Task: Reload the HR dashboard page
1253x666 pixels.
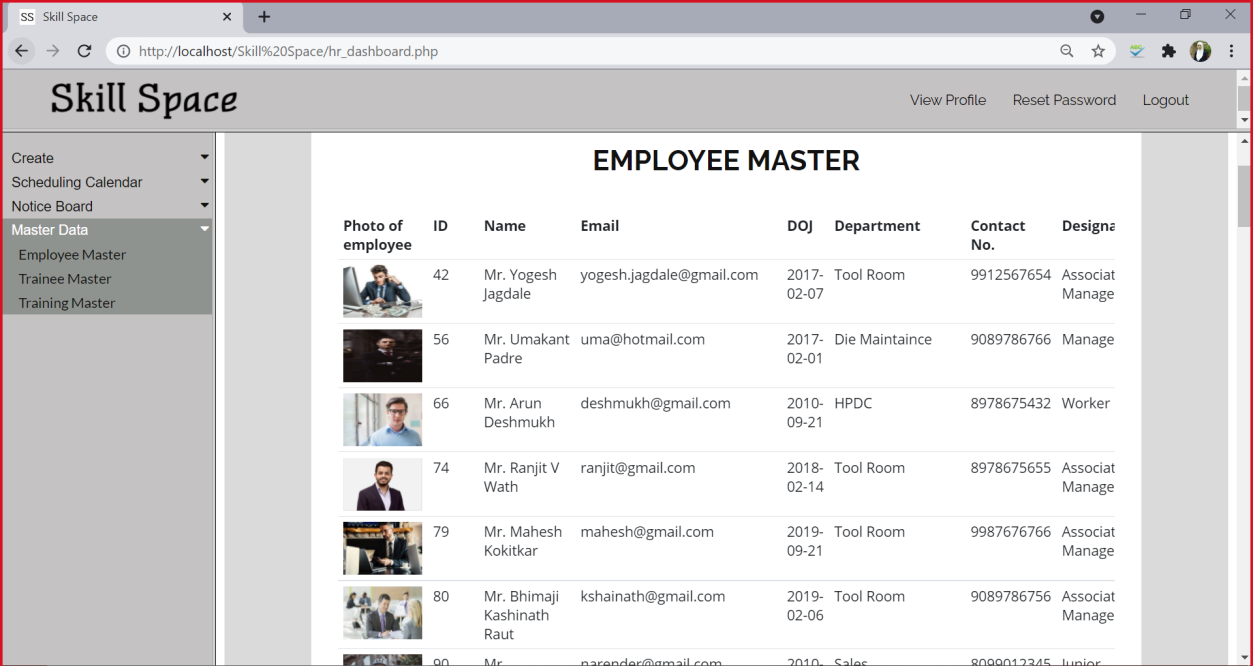Action: point(85,51)
